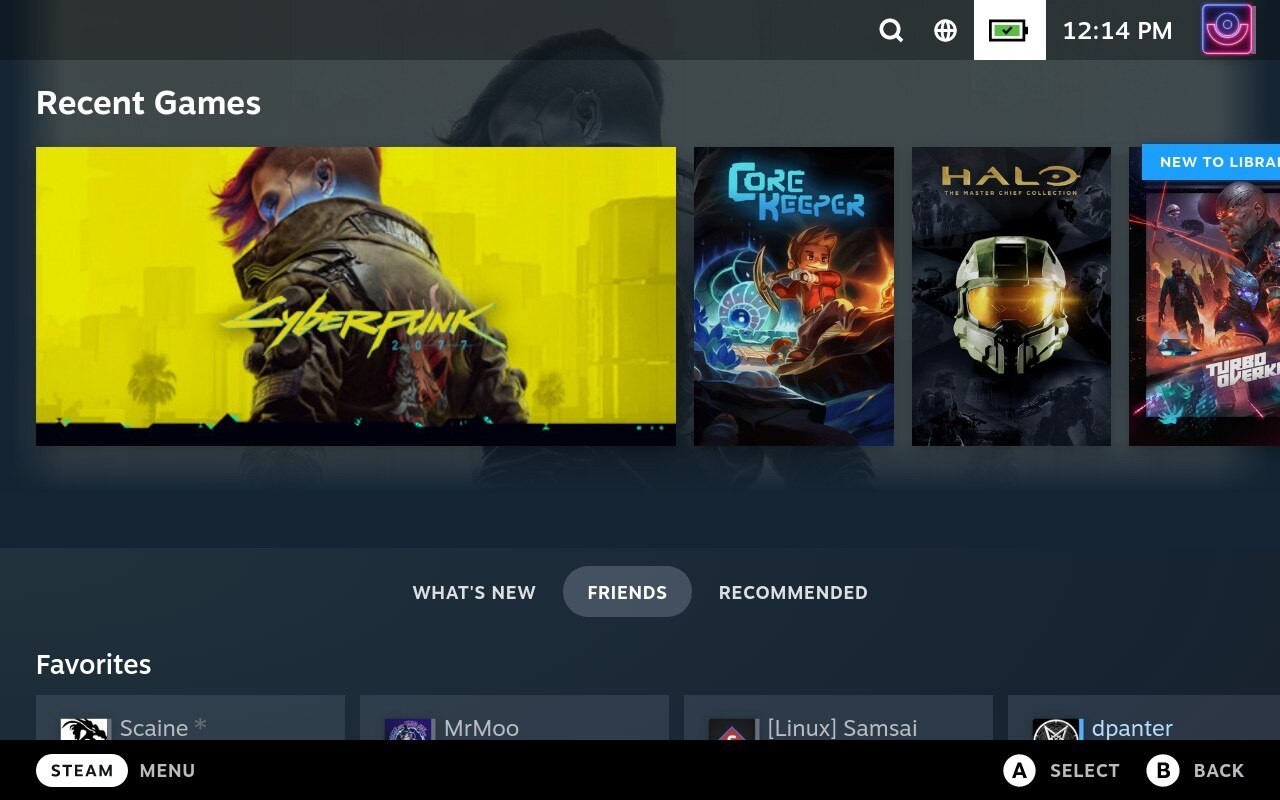Viewport: 1280px width, 800px height.
Task: Open the highlighted battery status icon
Action: pos(1009,31)
